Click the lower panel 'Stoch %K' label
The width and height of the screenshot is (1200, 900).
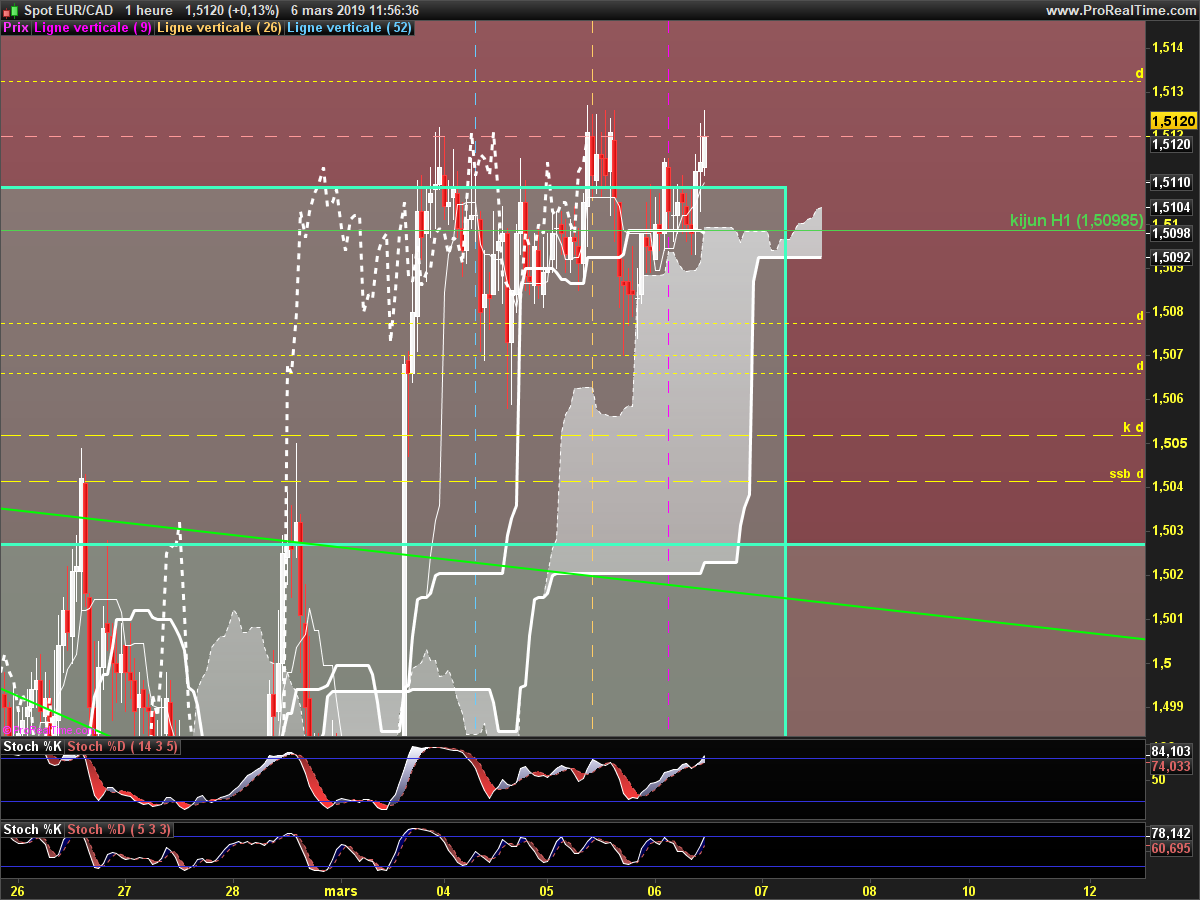click(33, 829)
